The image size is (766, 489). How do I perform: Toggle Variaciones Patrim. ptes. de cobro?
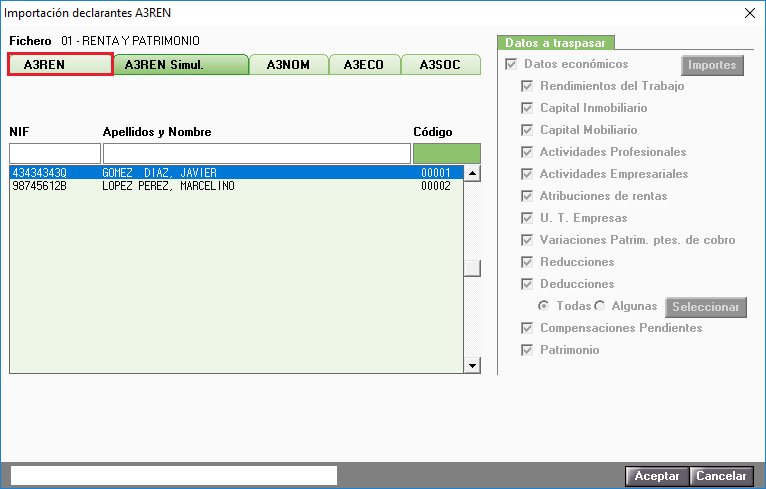527,240
